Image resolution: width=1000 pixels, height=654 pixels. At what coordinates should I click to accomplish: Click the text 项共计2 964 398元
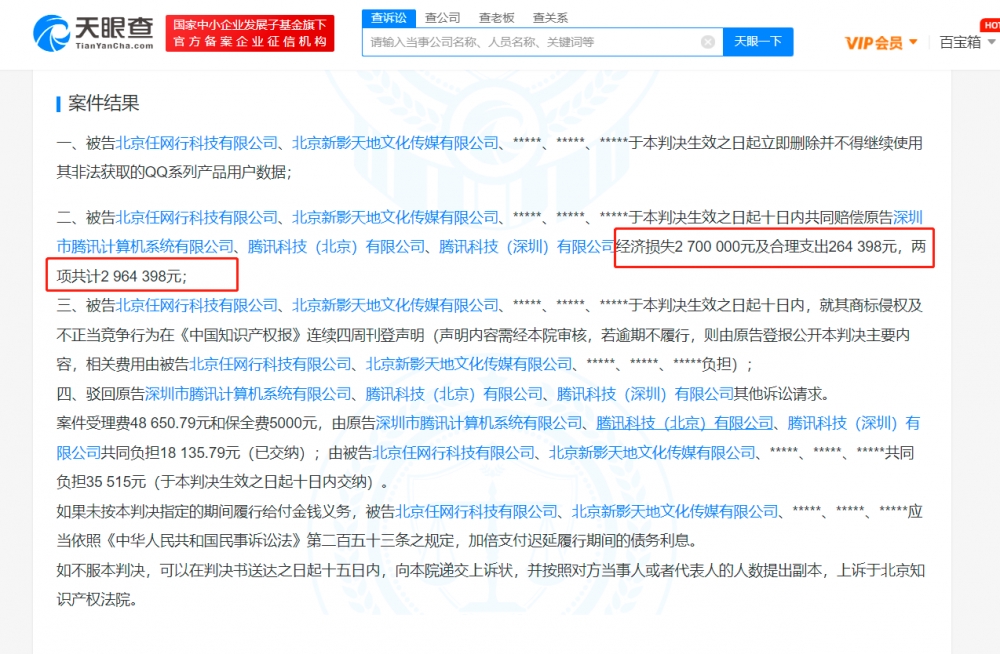coord(119,276)
